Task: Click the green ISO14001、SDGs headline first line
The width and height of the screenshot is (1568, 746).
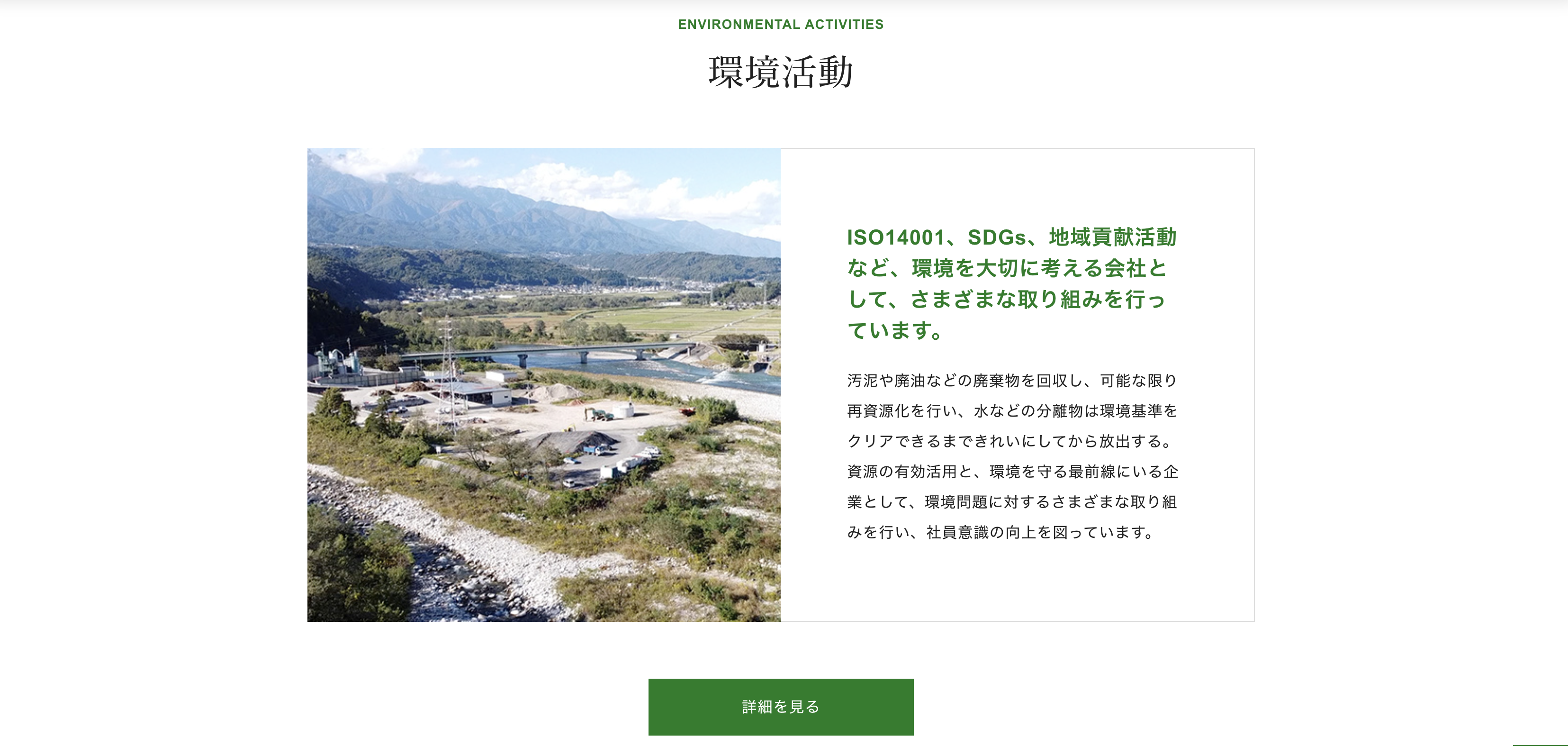Action: (1012, 237)
